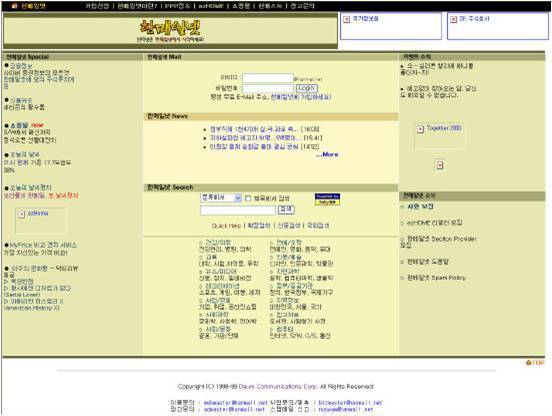The image size is (552, 416).
Task: Click the password input field
Action: pos(268,88)
